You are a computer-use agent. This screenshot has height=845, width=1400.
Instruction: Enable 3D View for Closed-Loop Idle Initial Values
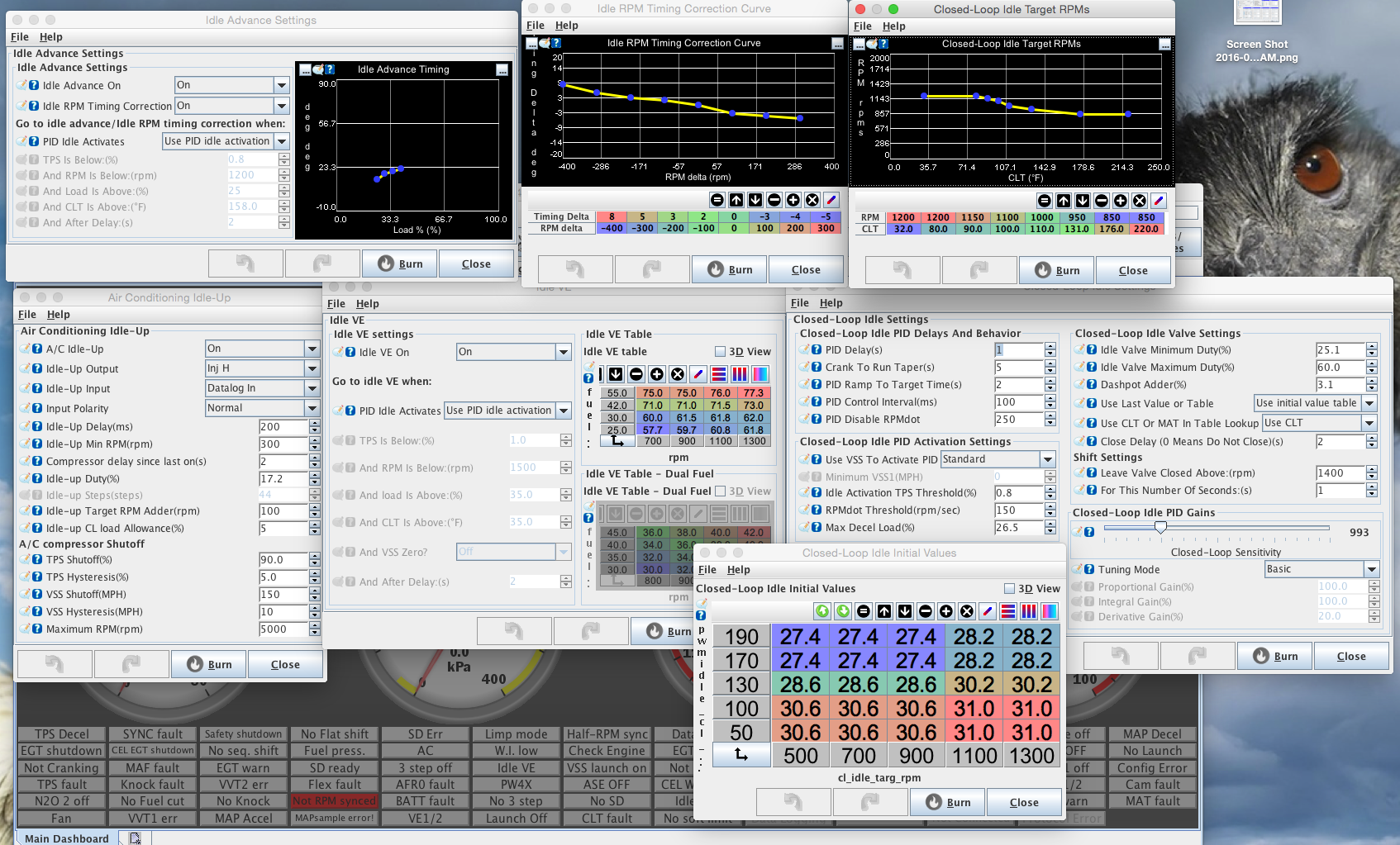click(1009, 589)
